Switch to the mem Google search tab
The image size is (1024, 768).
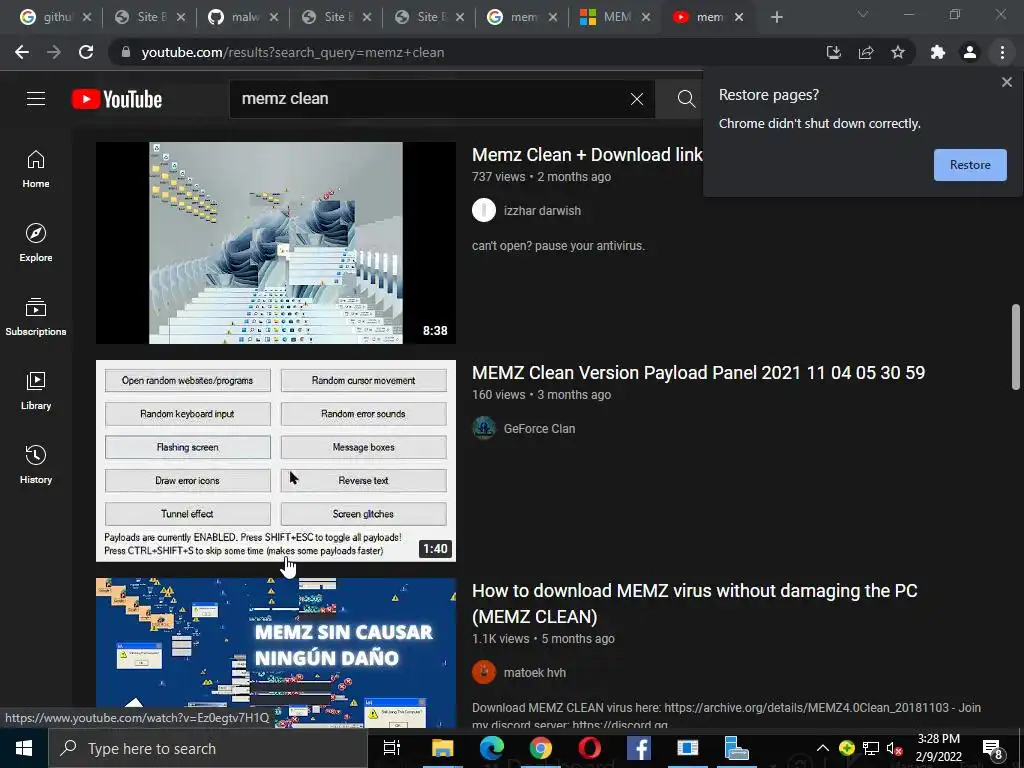(x=522, y=17)
